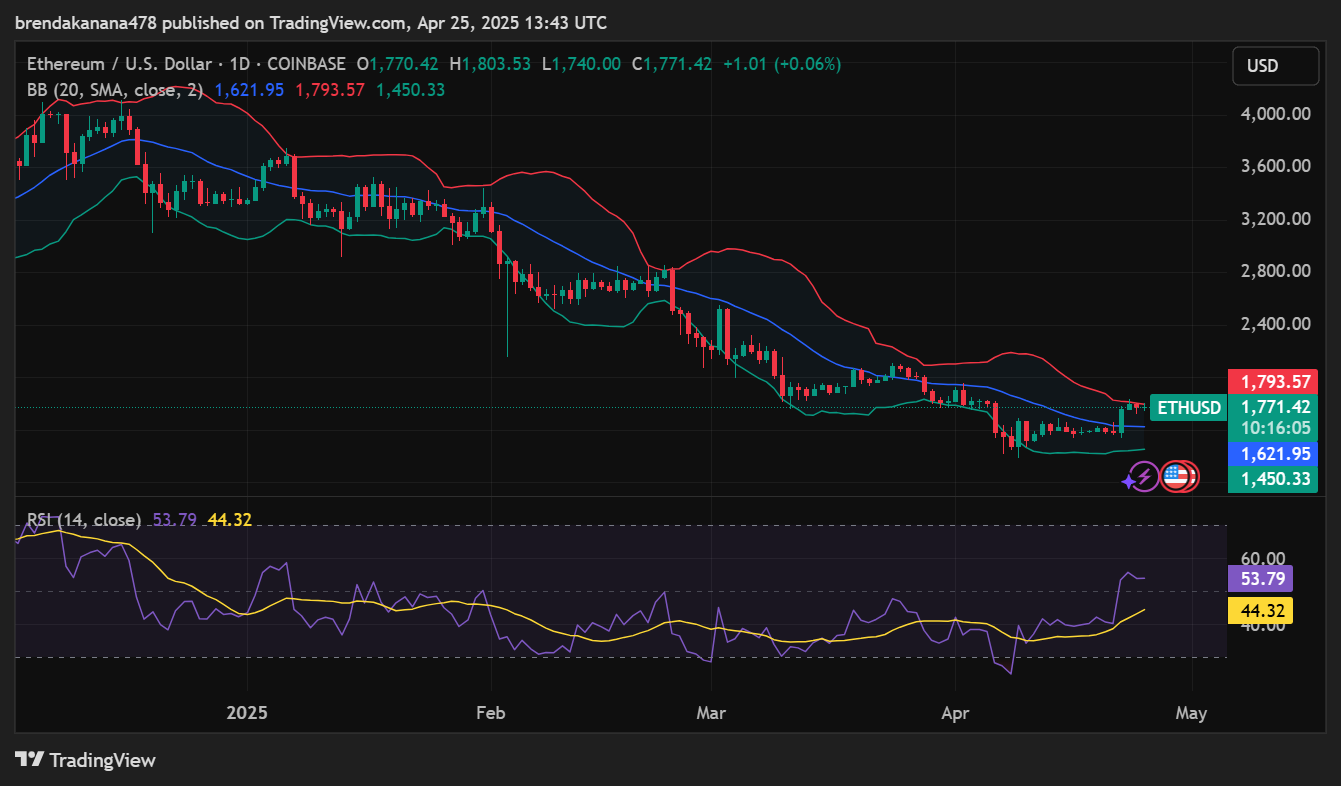1341x786 pixels.
Task: Click the 10:16:05 bar countdown timer
Action: click(x=1275, y=428)
